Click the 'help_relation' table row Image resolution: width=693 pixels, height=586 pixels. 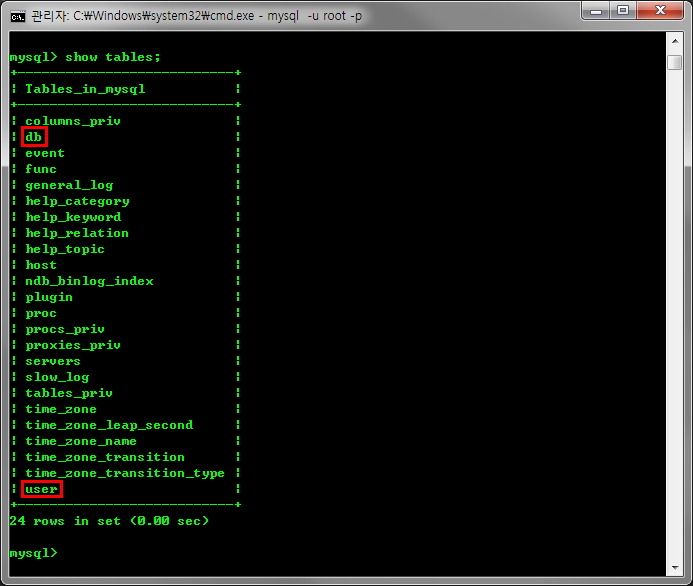coord(126,233)
